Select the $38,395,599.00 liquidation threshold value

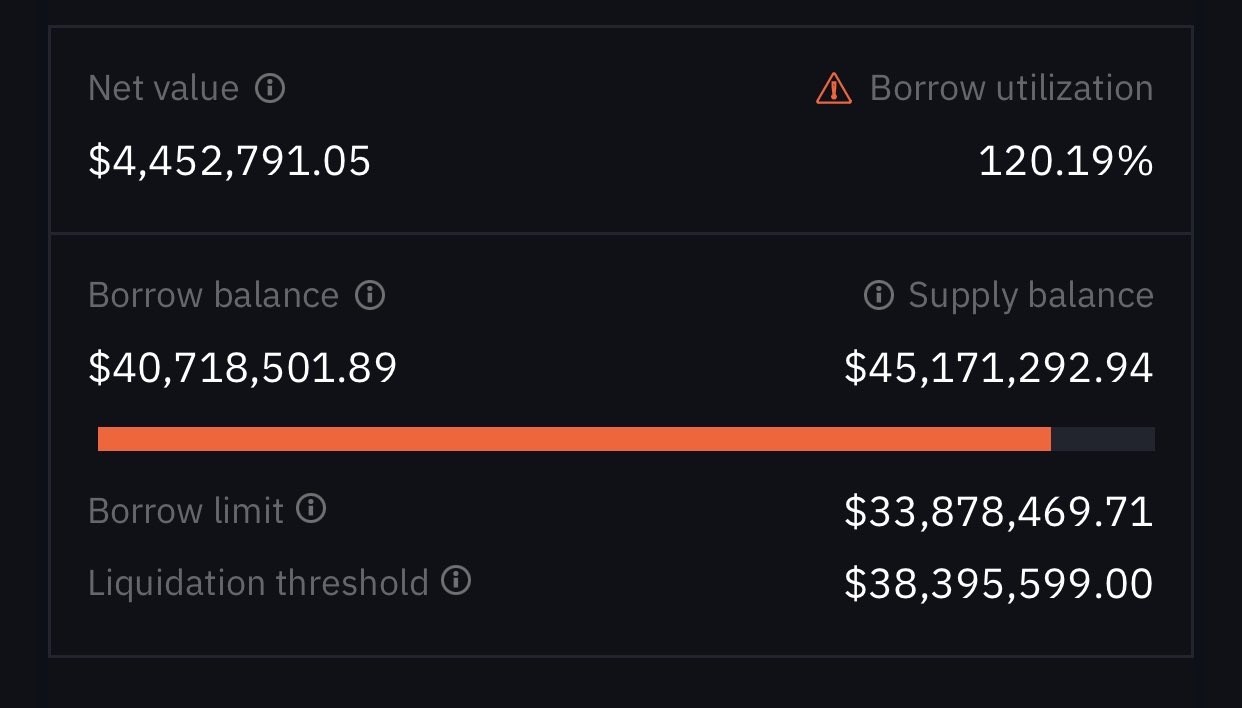coord(998,584)
